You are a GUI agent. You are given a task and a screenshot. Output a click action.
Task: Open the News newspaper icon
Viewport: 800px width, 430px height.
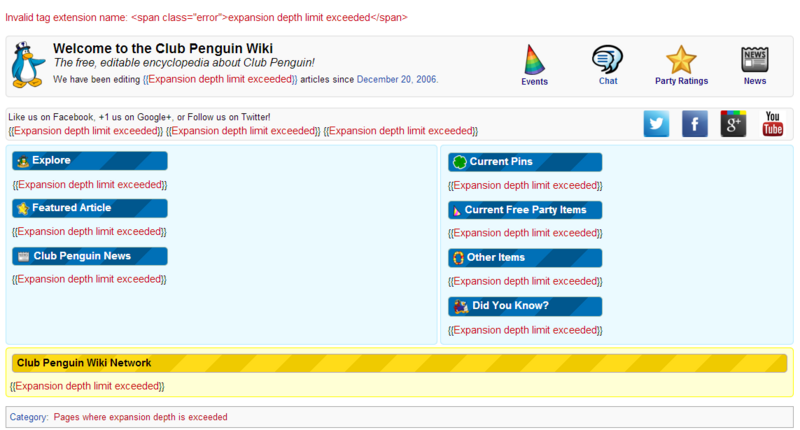click(755, 59)
